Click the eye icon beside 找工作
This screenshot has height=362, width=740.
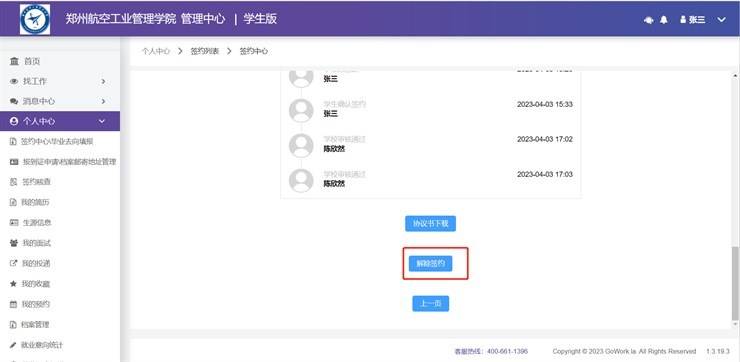point(14,82)
